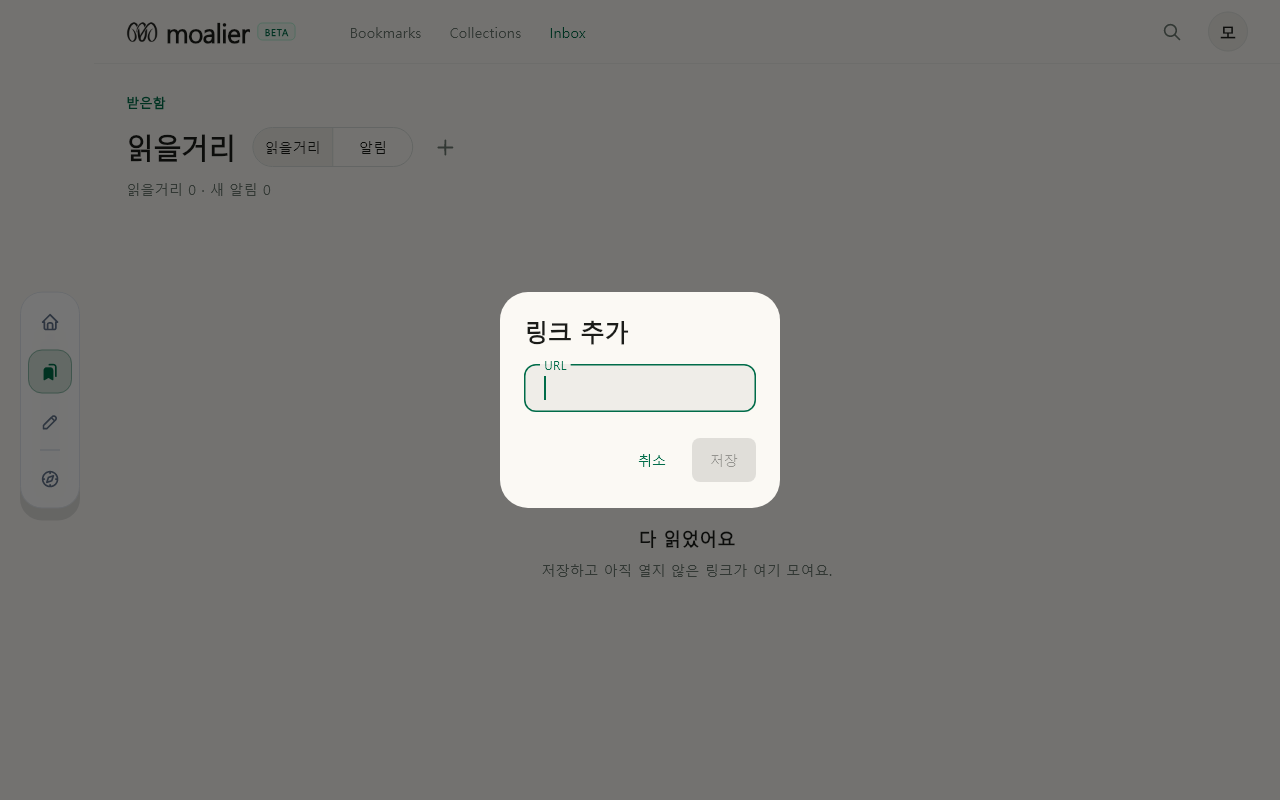
Task: Go to home via sidebar icon
Action: pos(50,322)
